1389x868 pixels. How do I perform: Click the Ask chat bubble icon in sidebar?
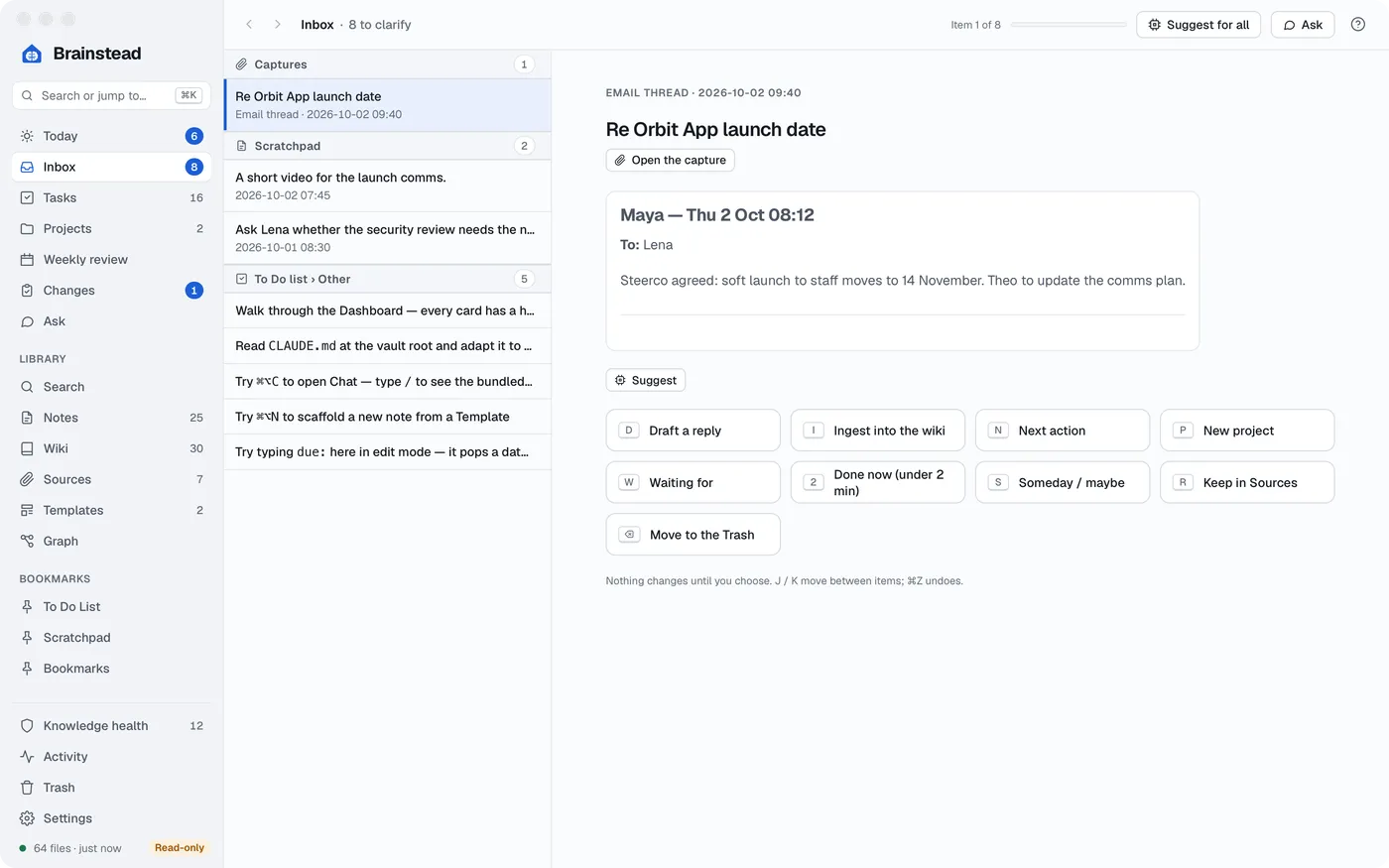point(27,321)
